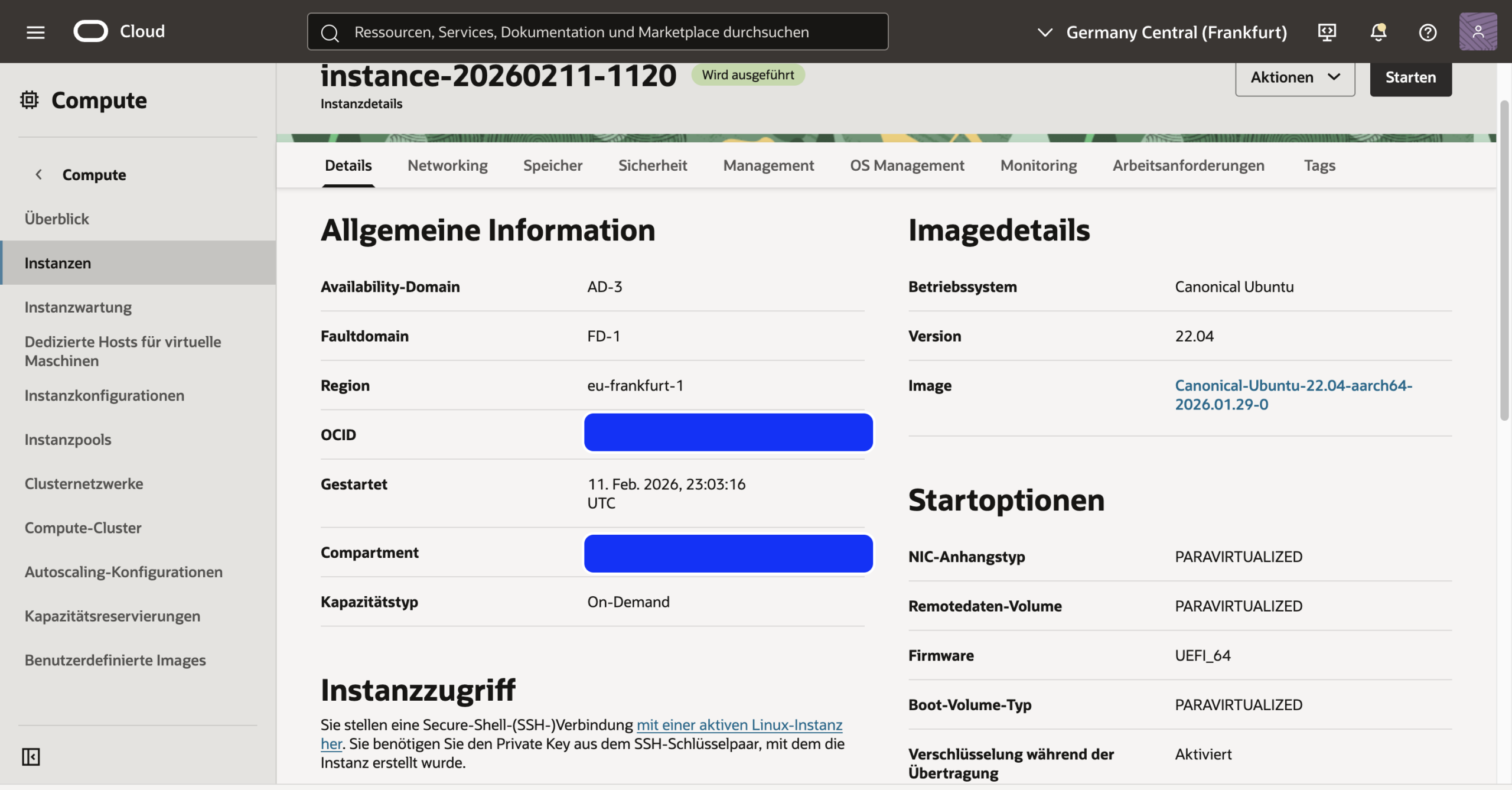Click the NIC-Anhangstyp PARAVIRTUALIZED value

coord(1239,557)
